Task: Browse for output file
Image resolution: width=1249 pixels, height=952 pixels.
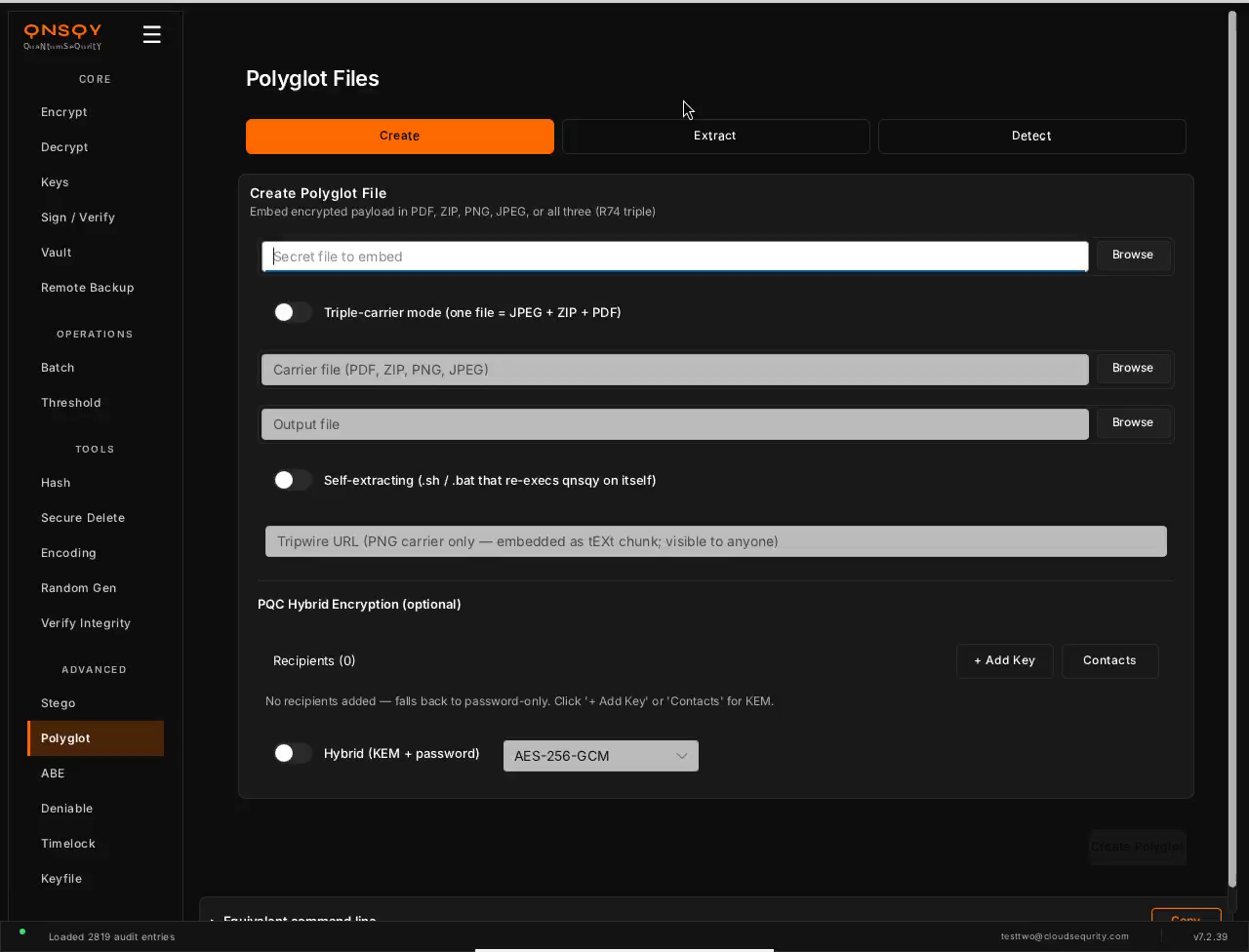Action: click(1133, 423)
